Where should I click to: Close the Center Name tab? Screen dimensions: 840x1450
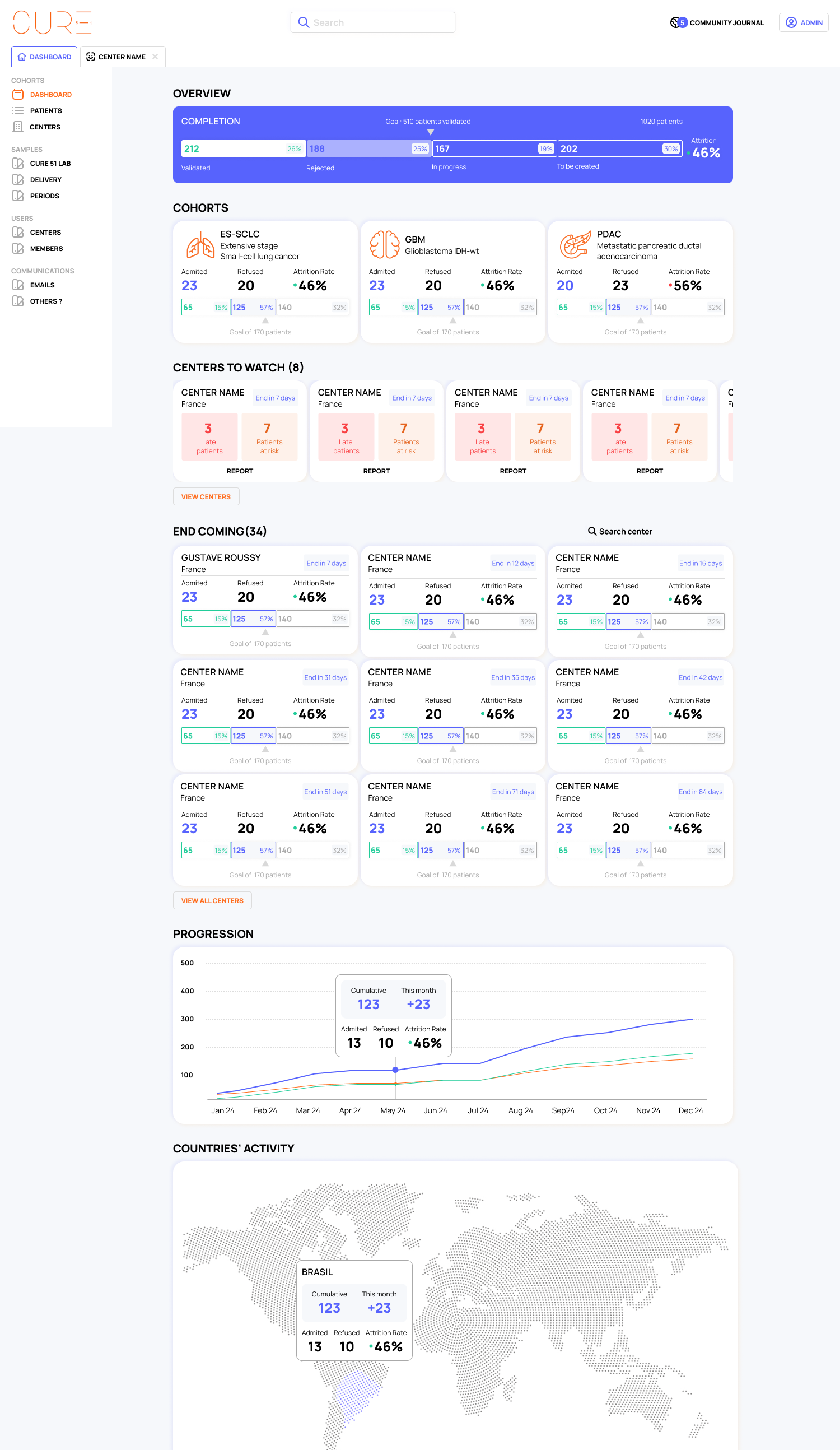coord(155,57)
